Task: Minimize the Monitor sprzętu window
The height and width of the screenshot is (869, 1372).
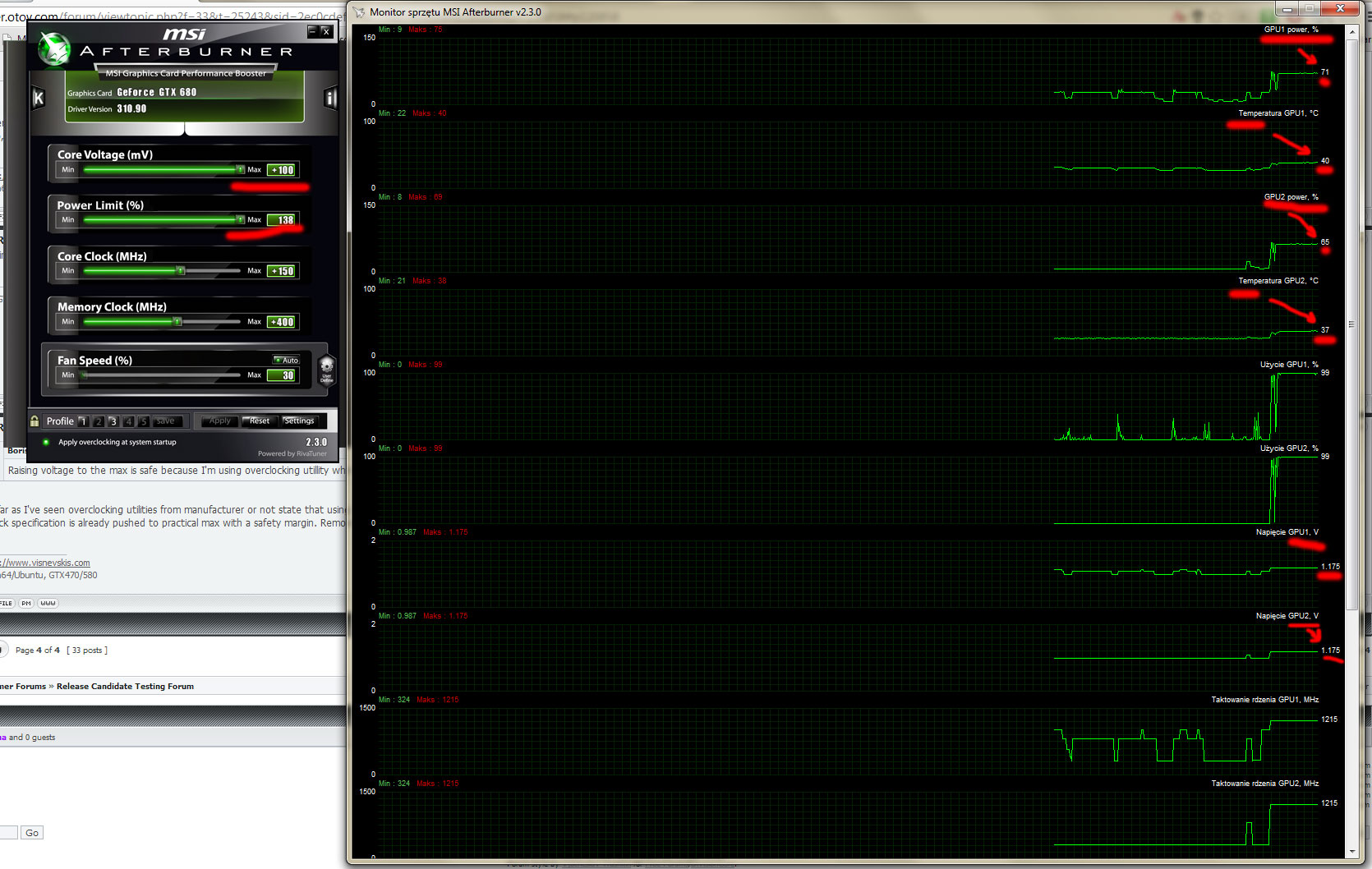Action: pos(1287,8)
